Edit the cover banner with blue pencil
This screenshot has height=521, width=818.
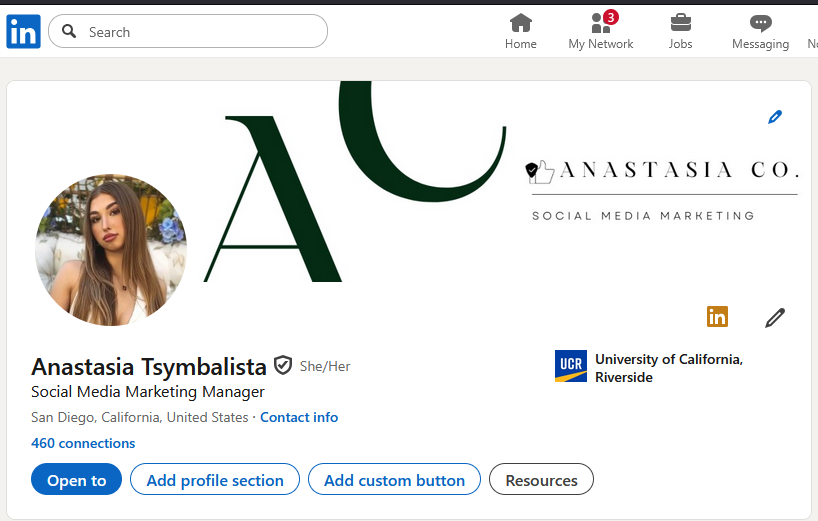775,117
